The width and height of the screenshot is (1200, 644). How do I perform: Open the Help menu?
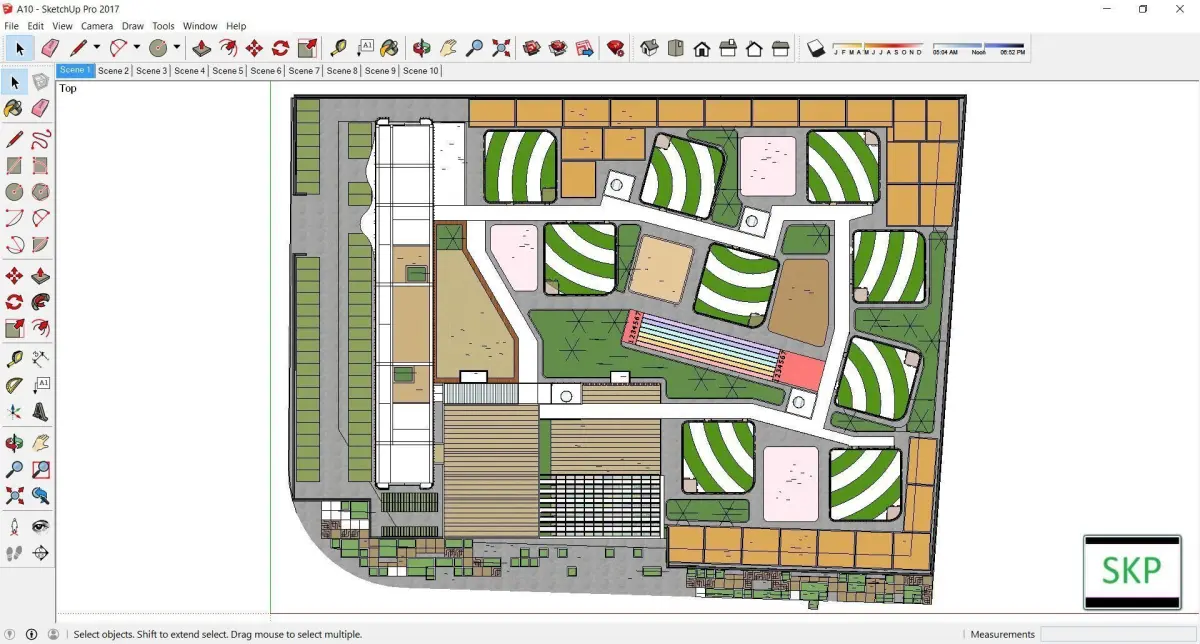(x=236, y=26)
